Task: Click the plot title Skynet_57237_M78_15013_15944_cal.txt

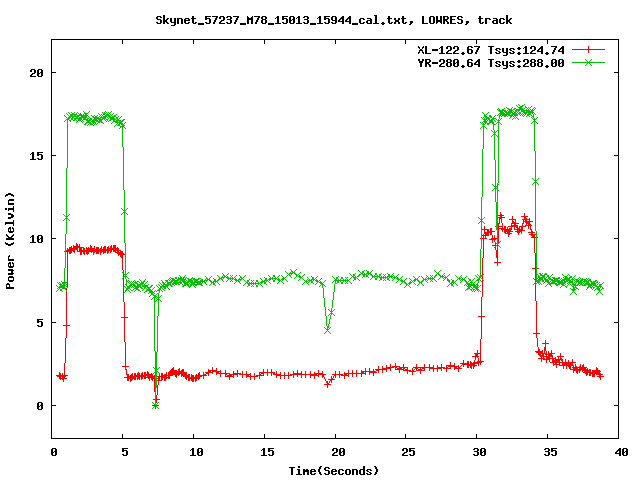Action: coord(333,20)
